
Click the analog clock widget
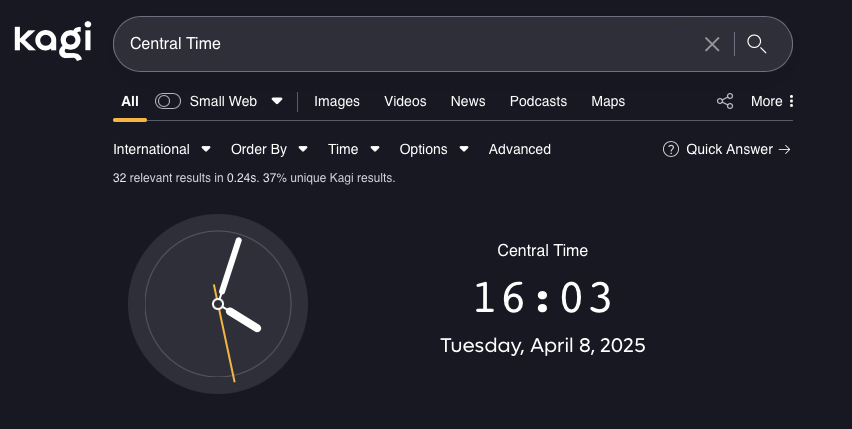point(218,304)
